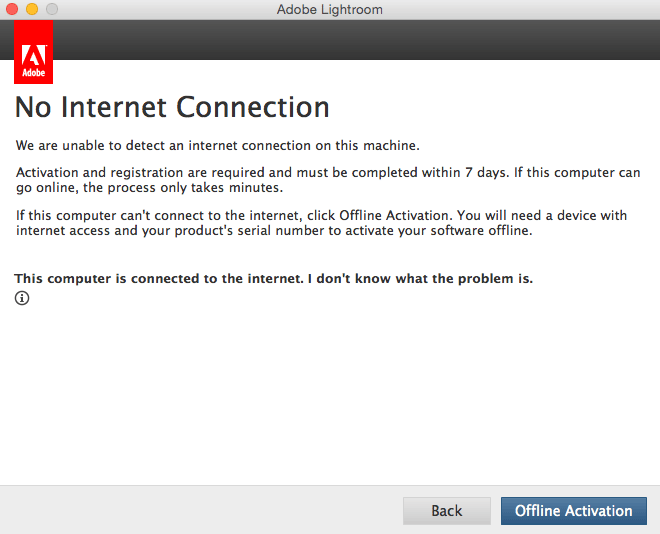
Task: Click the No Internet Connection heading
Action: pyautogui.click(x=172, y=107)
